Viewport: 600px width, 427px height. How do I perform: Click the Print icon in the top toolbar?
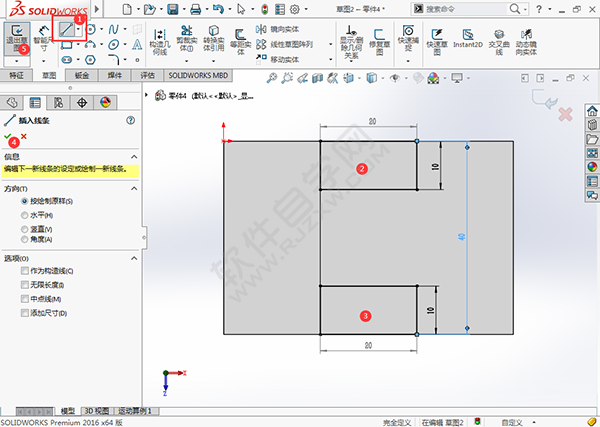point(196,9)
